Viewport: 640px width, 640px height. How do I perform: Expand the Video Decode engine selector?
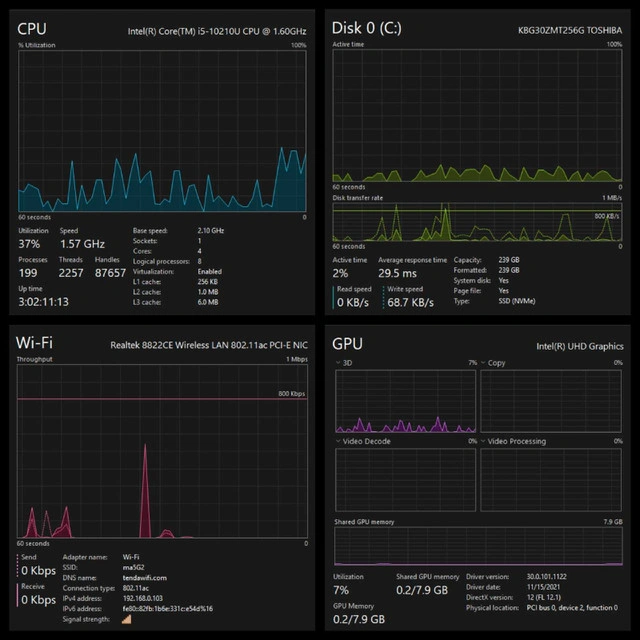(337, 441)
